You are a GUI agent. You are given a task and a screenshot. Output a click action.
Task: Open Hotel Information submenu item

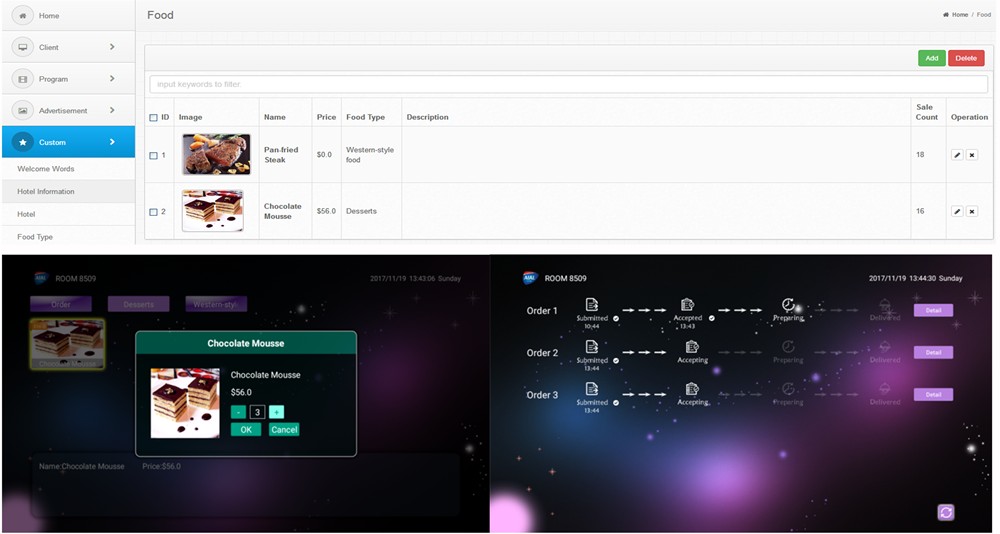tap(68, 191)
